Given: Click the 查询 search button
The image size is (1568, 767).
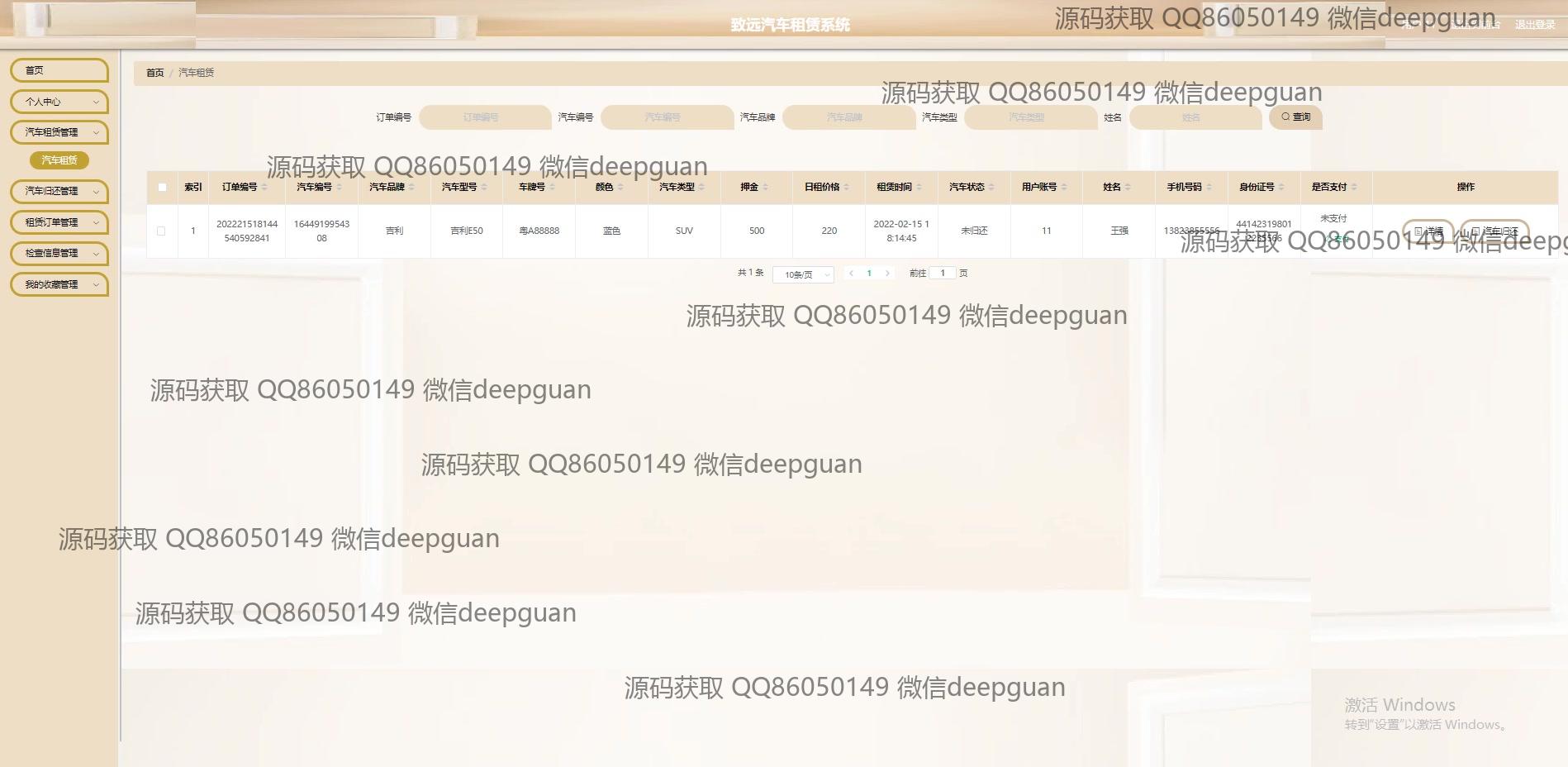Looking at the screenshot, I should 1295,117.
